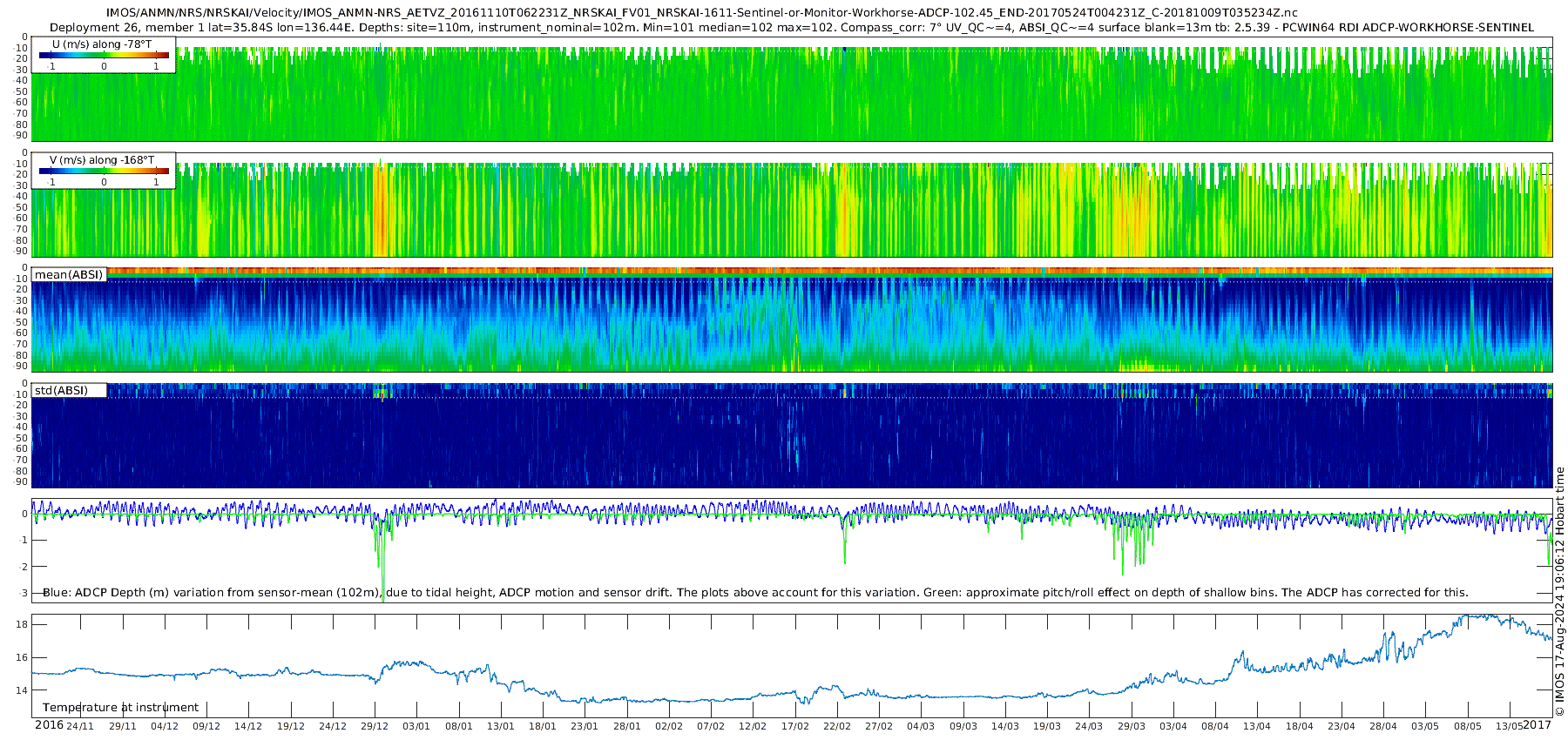Click the V velocity colorbar swatch
The height and width of the screenshot is (740, 1568).
click(104, 172)
